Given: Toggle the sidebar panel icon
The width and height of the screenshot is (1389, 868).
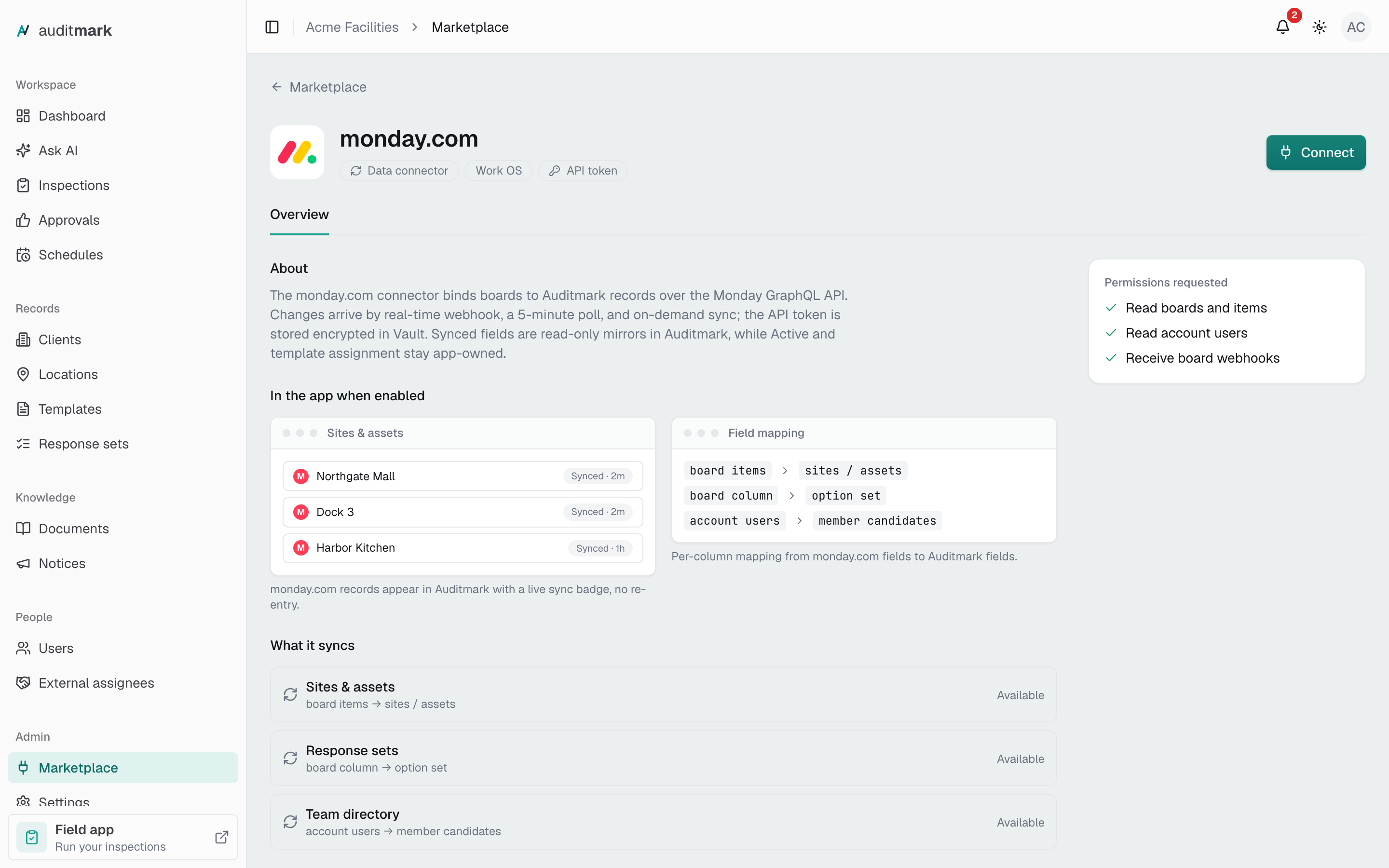Looking at the screenshot, I should (x=272, y=27).
